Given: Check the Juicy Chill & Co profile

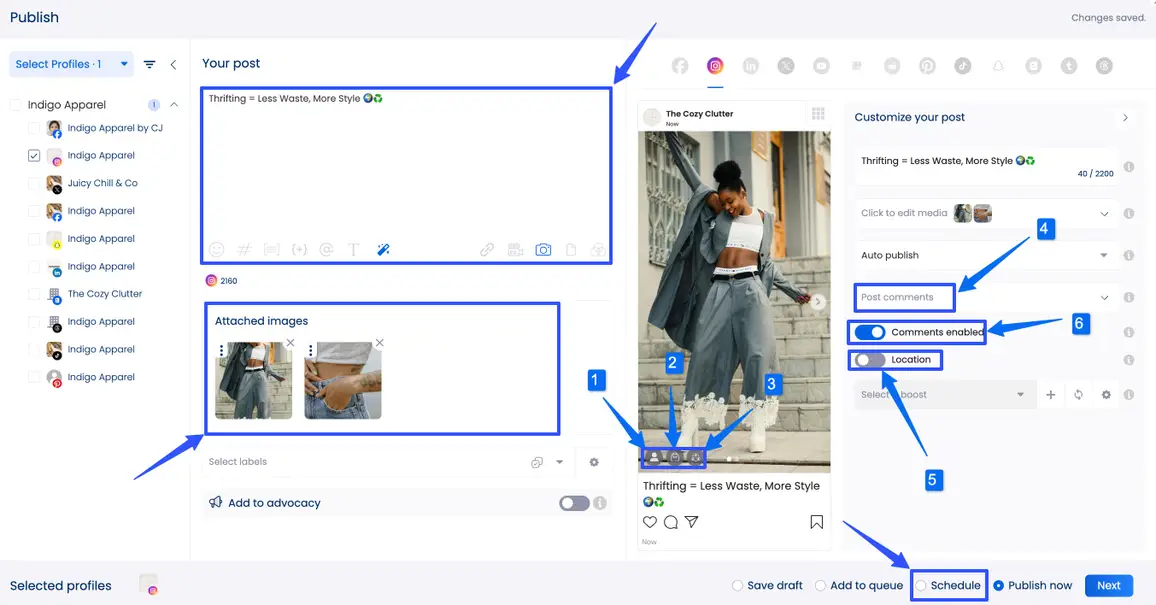Looking at the screenshot, I should pyautogui.click(x=34, y=184).
